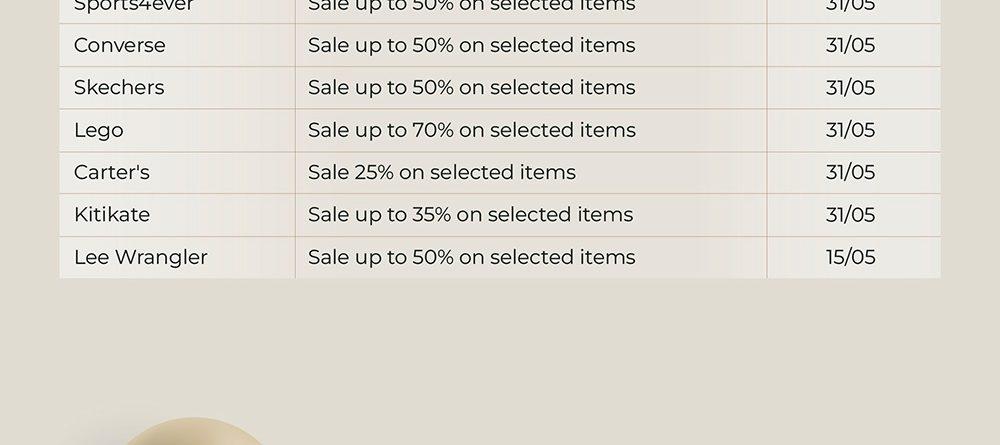
Task: Click Kitikate's sale up to 35% text
Action: click(x=470, y=214)
